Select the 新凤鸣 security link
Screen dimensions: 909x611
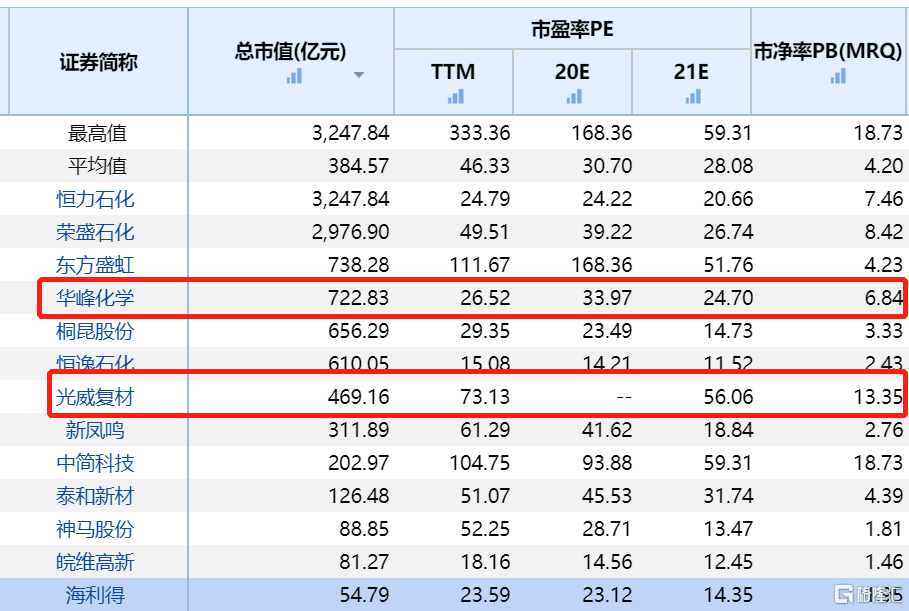[95, 430]
